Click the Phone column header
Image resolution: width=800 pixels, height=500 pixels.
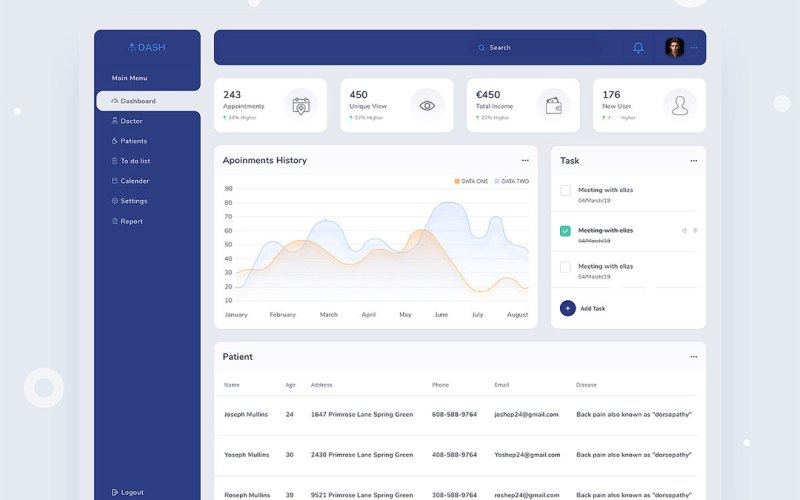(440, 385)
